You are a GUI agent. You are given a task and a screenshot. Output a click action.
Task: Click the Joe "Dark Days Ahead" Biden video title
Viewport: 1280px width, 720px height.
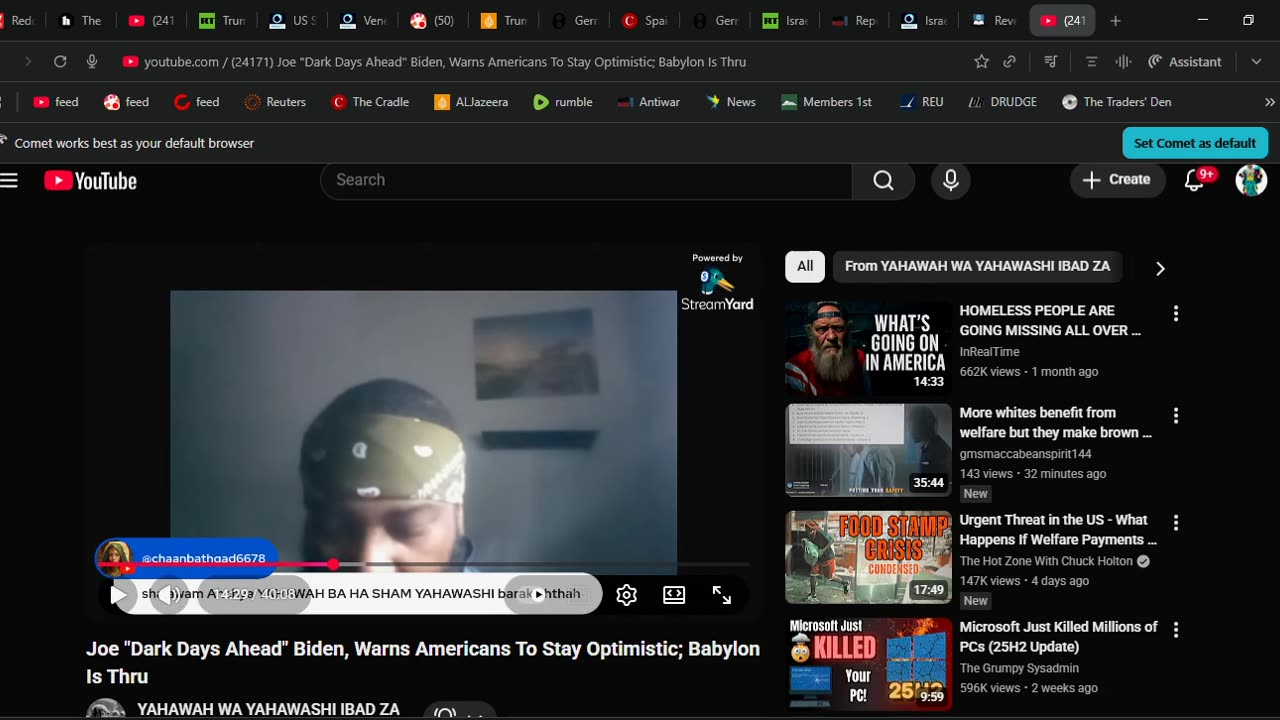[423, 662]
